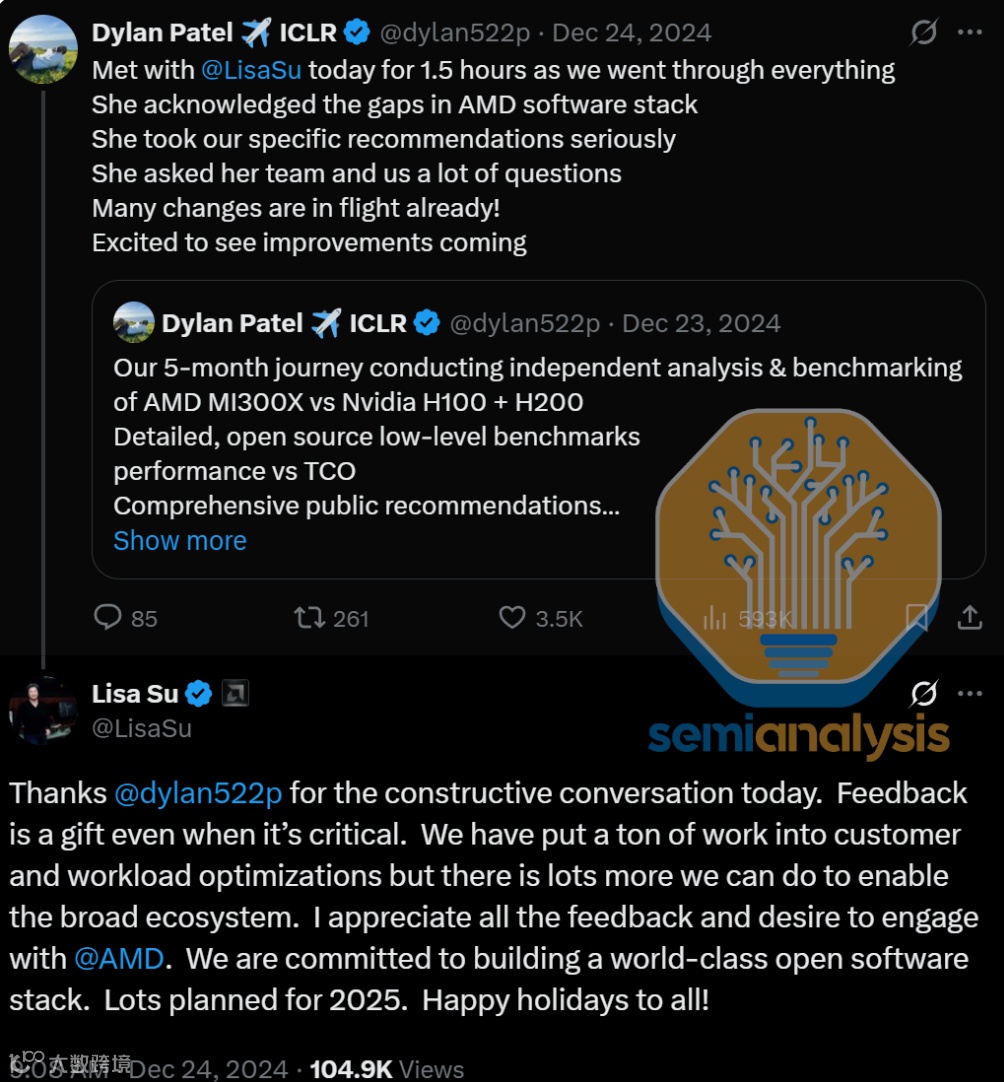1004x1082 pixels.
Task: Share Dylan Patel's tweet via share icon
Action: point(969,618)
